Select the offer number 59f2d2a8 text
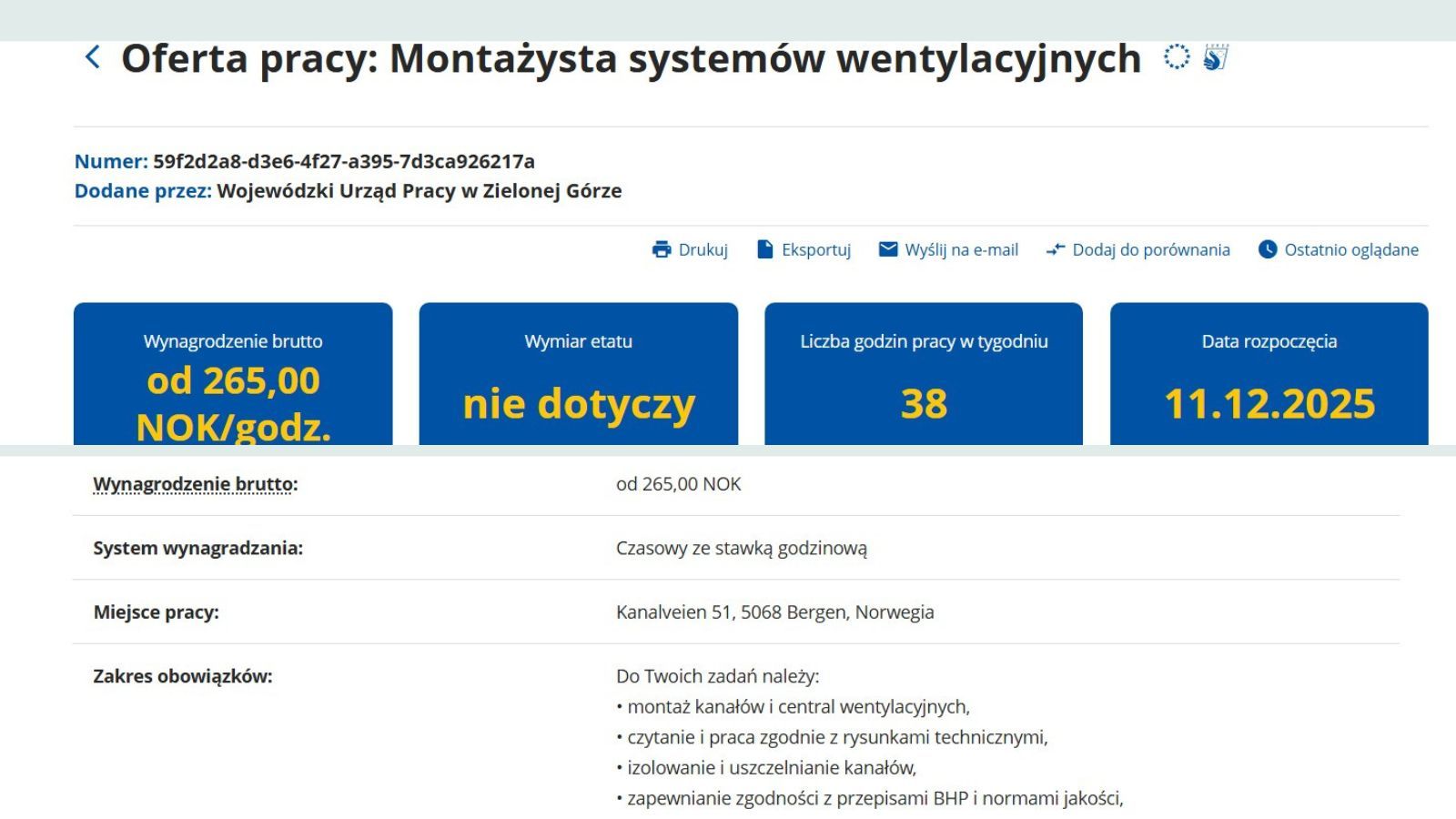The width and height of the screenshot is (1456, 819). (344, 161)
